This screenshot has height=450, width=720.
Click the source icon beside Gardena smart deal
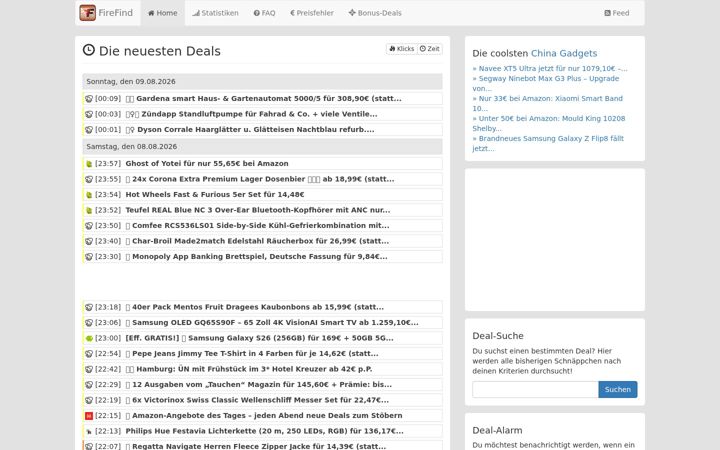tap(89, 99)
